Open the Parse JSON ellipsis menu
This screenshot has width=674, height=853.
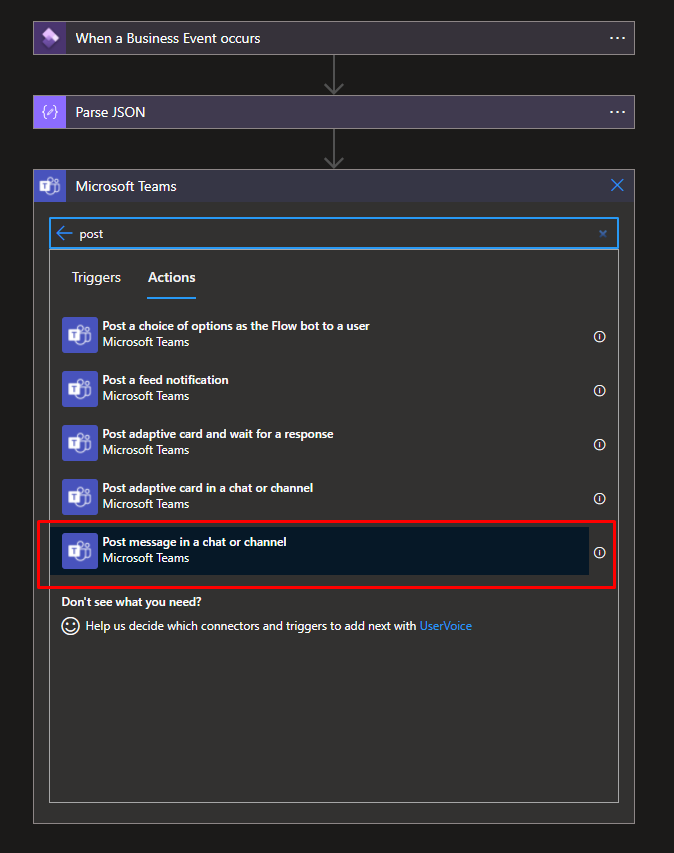pyautogui.click(x=617, y=112)
